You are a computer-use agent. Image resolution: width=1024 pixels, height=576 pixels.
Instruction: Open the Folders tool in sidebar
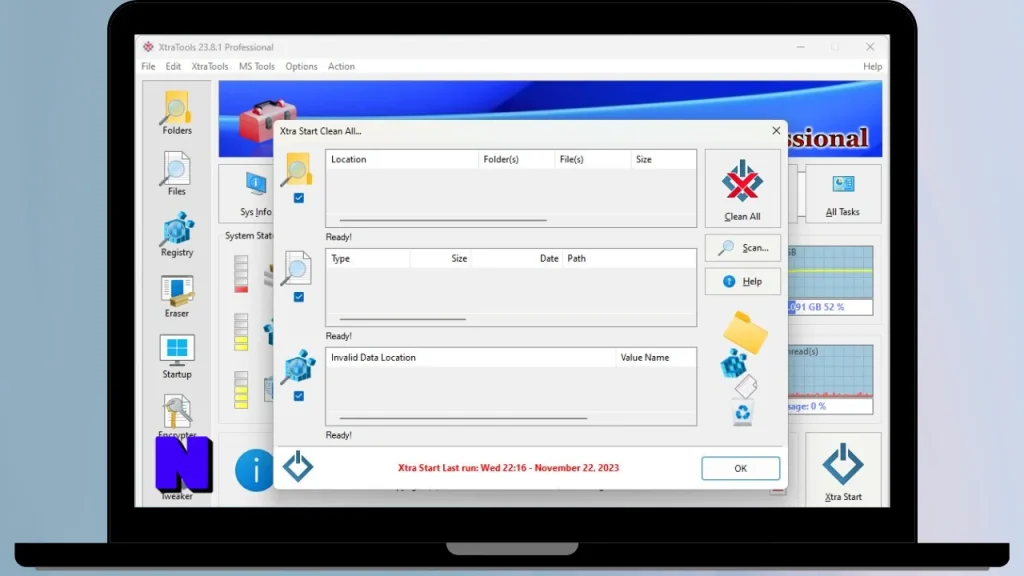click(176, 113)
